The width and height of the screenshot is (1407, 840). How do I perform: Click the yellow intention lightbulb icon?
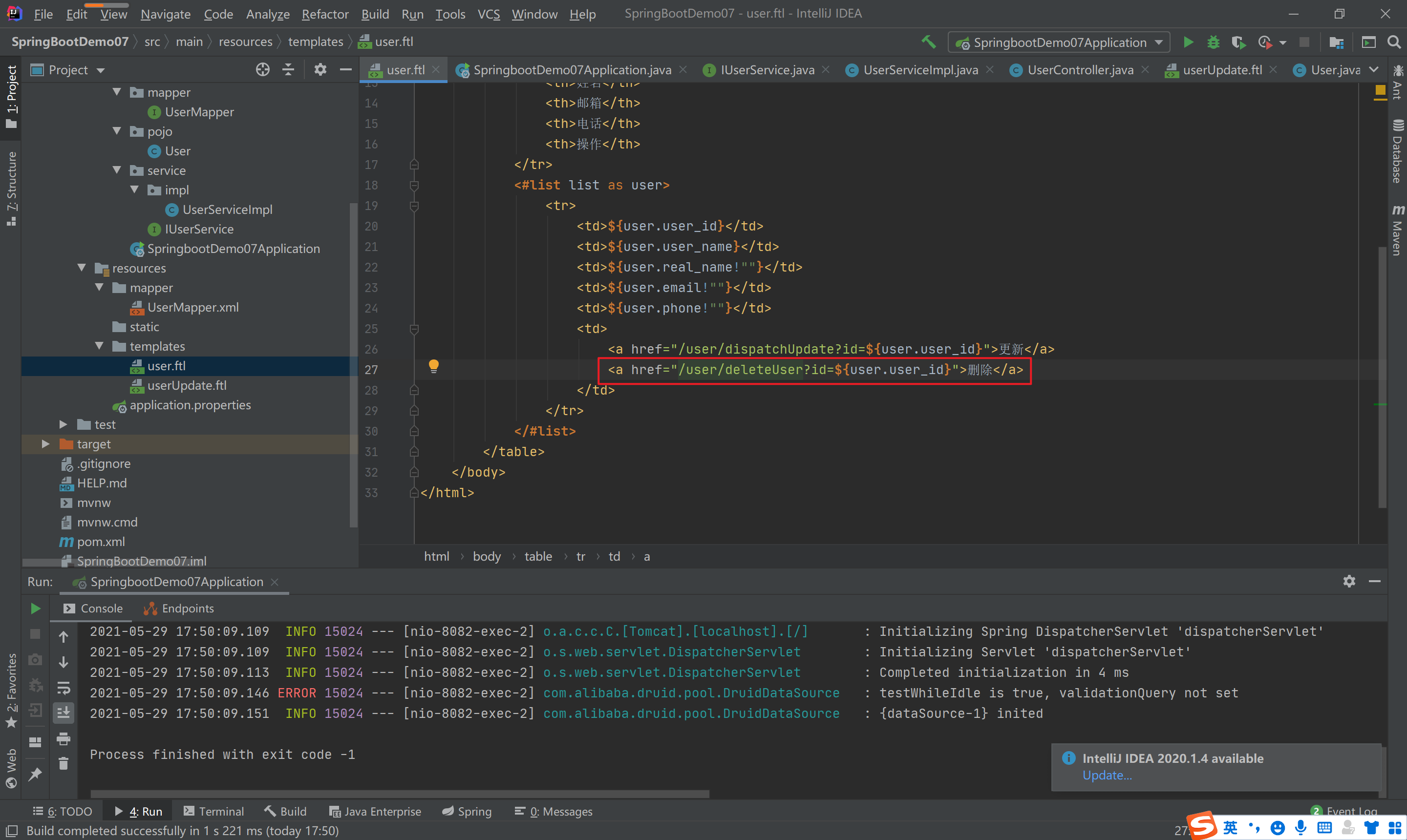(434, 366)
